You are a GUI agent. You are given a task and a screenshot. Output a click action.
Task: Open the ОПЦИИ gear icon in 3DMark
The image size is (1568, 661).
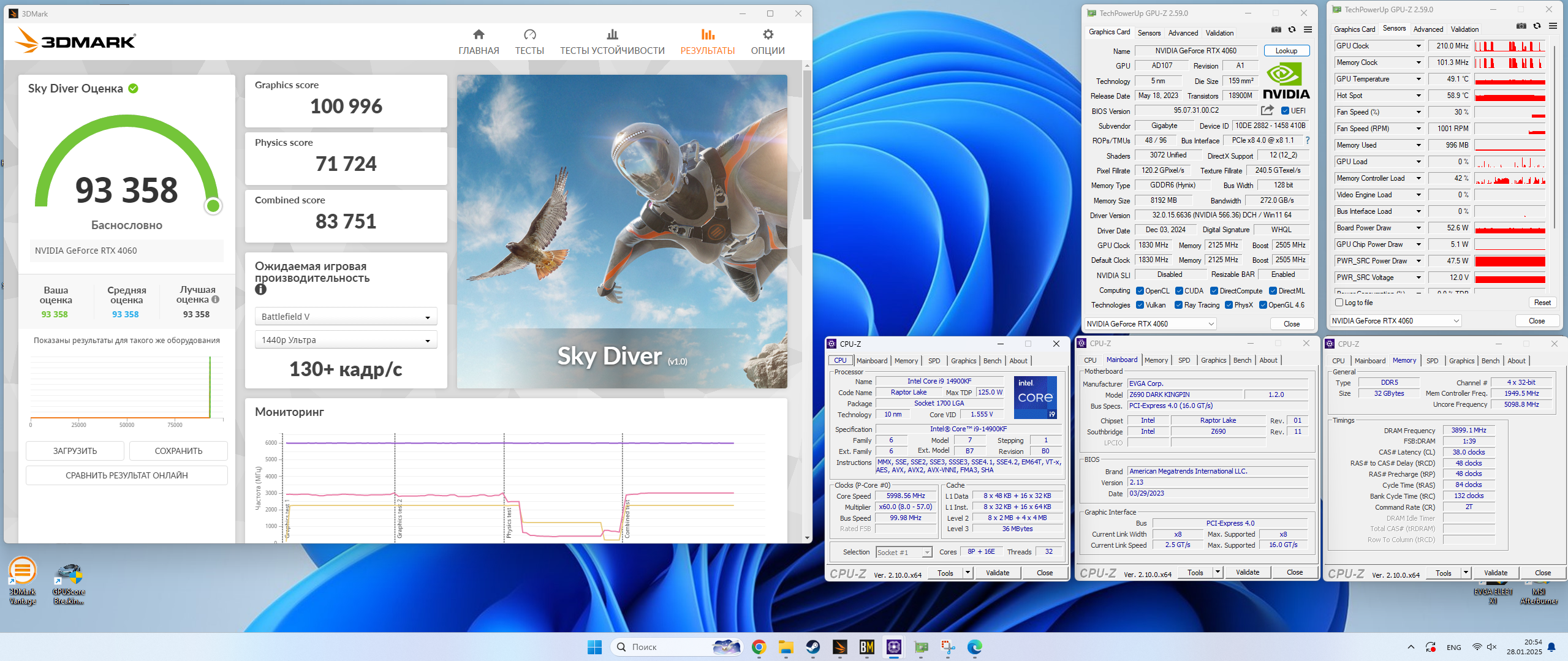pos(768,34)
